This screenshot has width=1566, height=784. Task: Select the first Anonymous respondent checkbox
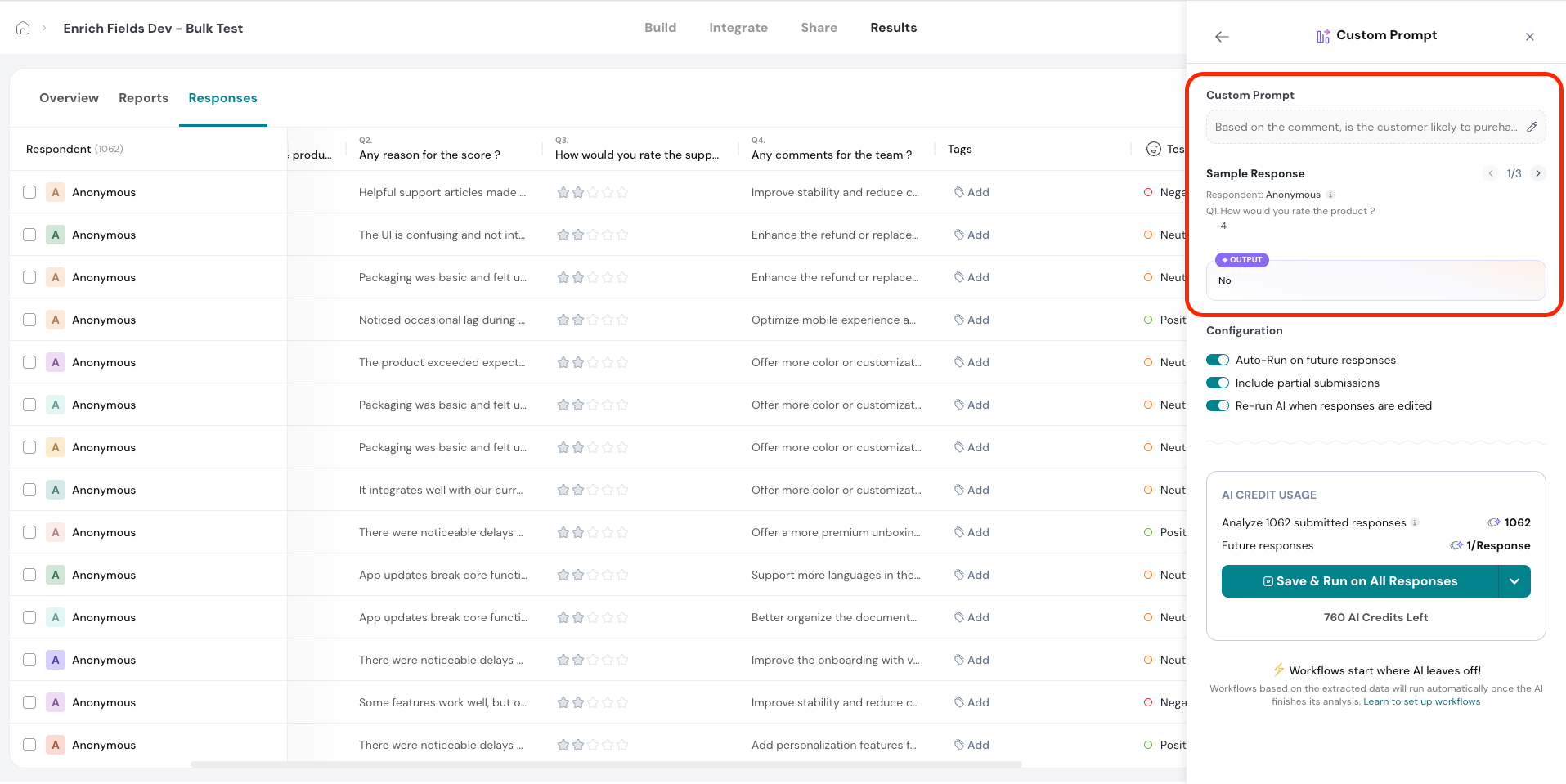(x=29, y=192)
